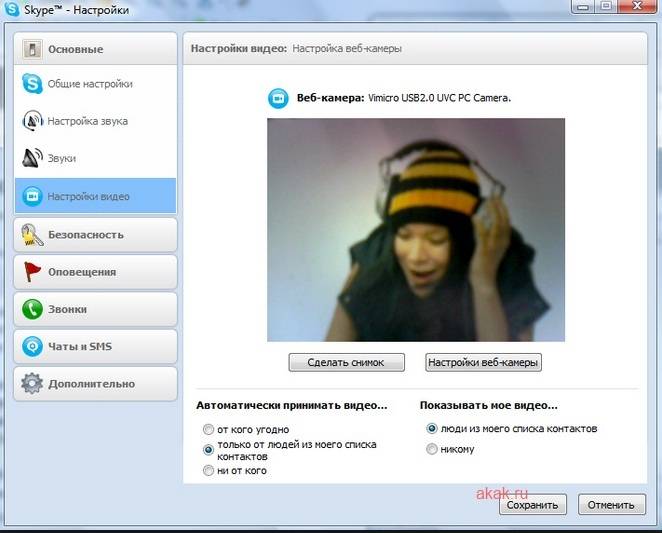This screenshot has width=662, height=533.
Task: Click the Skype logo icon beside Общие настройки
Action: [x=31, y=84]
